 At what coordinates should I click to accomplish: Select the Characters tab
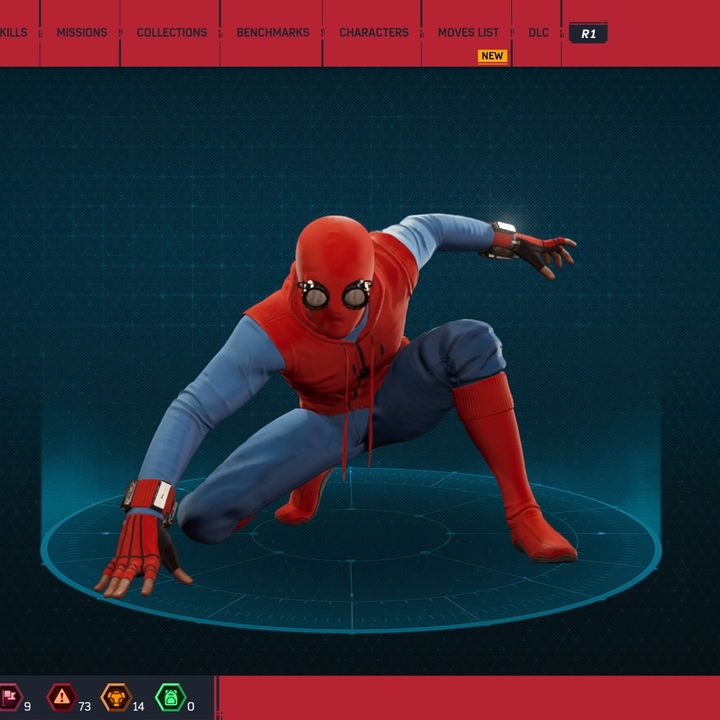pos(374,33)
